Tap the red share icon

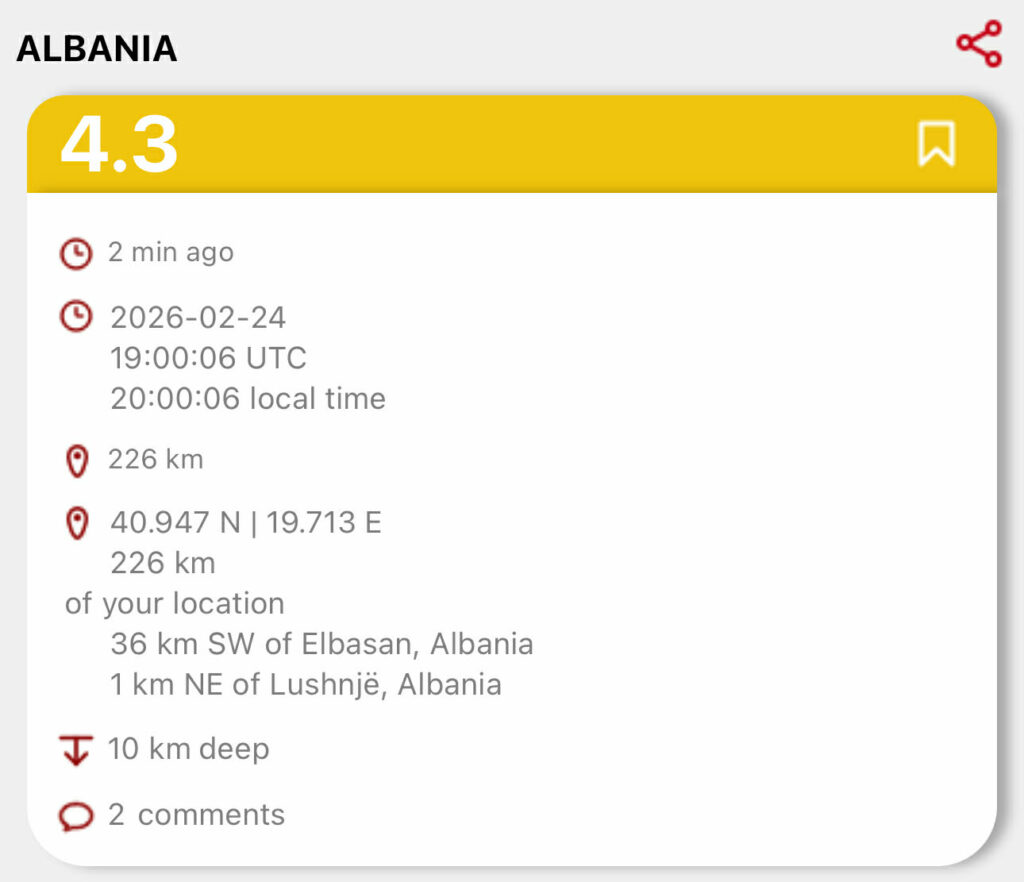[978, 44]
